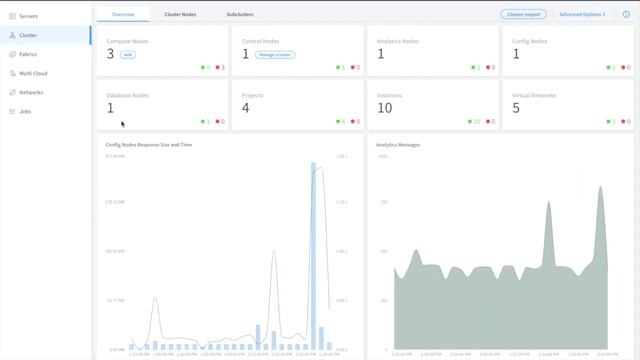The height and width of the screenshot is (360, 640).
Task: Open Servers via its sidebar icon
Action: [12, 16]
